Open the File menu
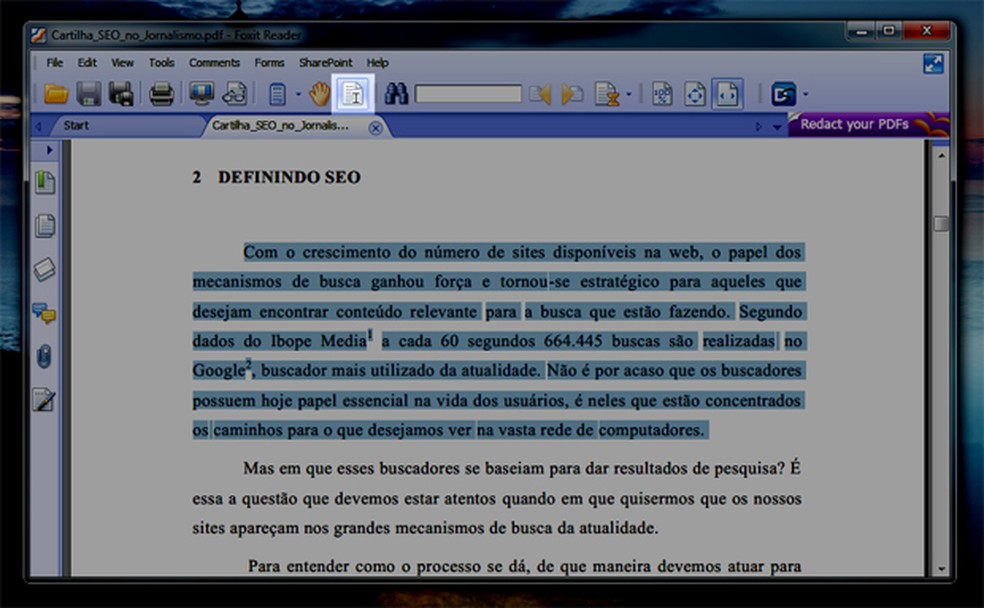The image size is (984, 608). pyautogui.click(x=55, y=63)
